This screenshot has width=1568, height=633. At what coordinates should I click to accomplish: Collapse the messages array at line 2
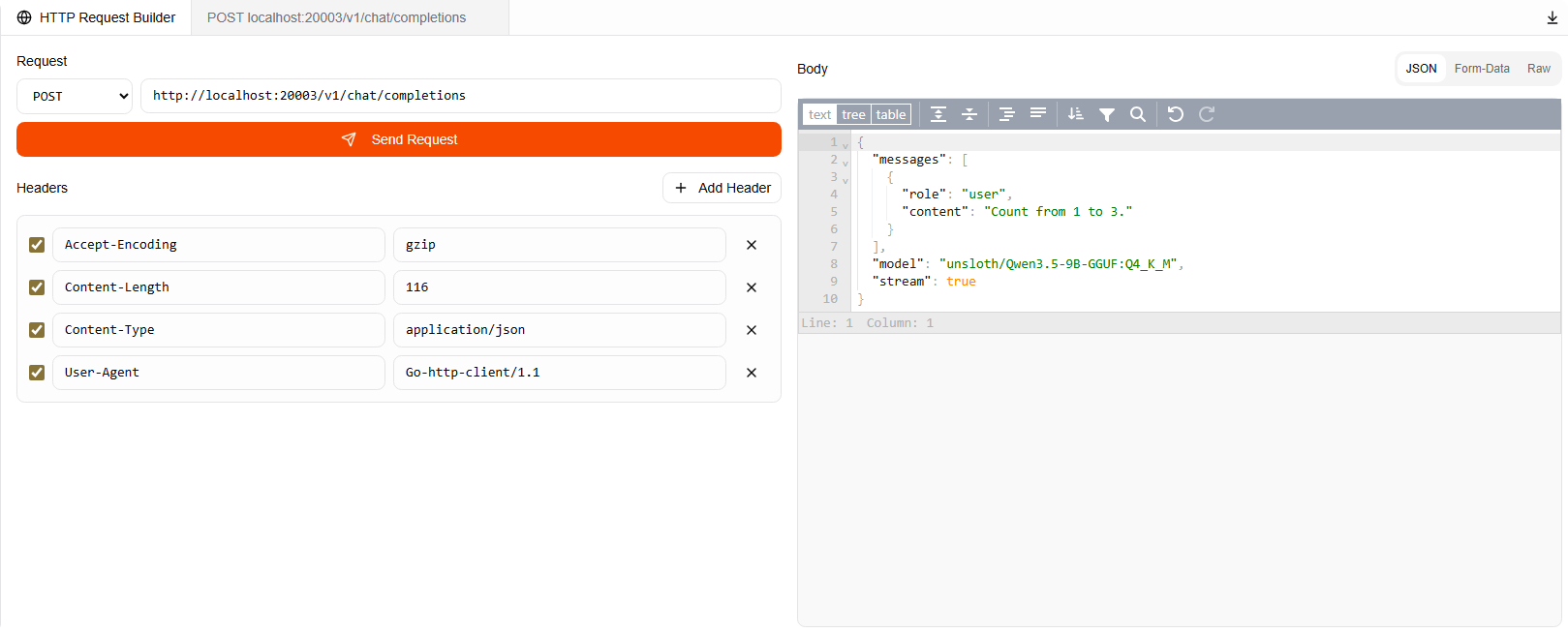pos(845,163)
